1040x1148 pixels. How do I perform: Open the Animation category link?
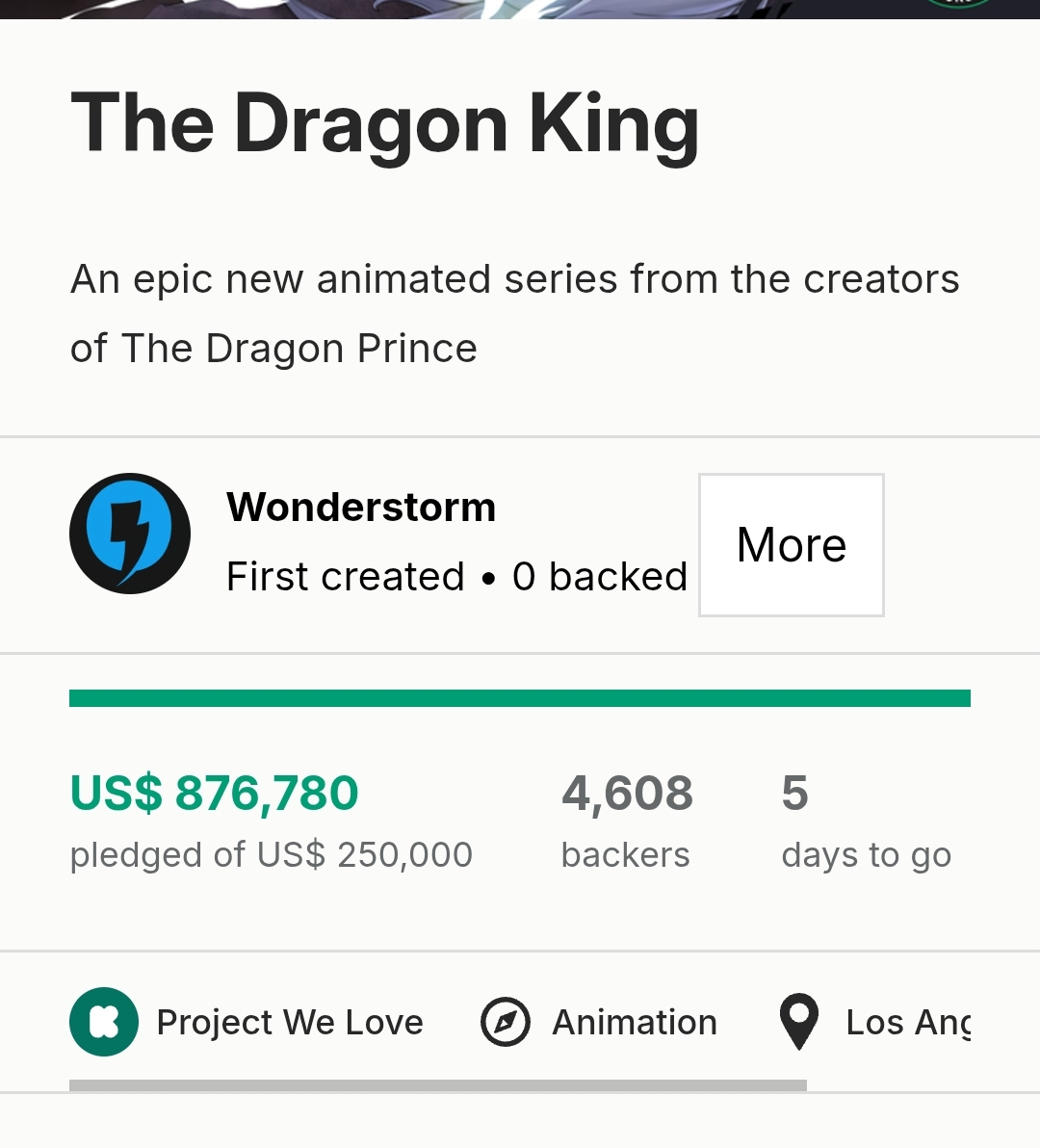(x=635, y=1022)
